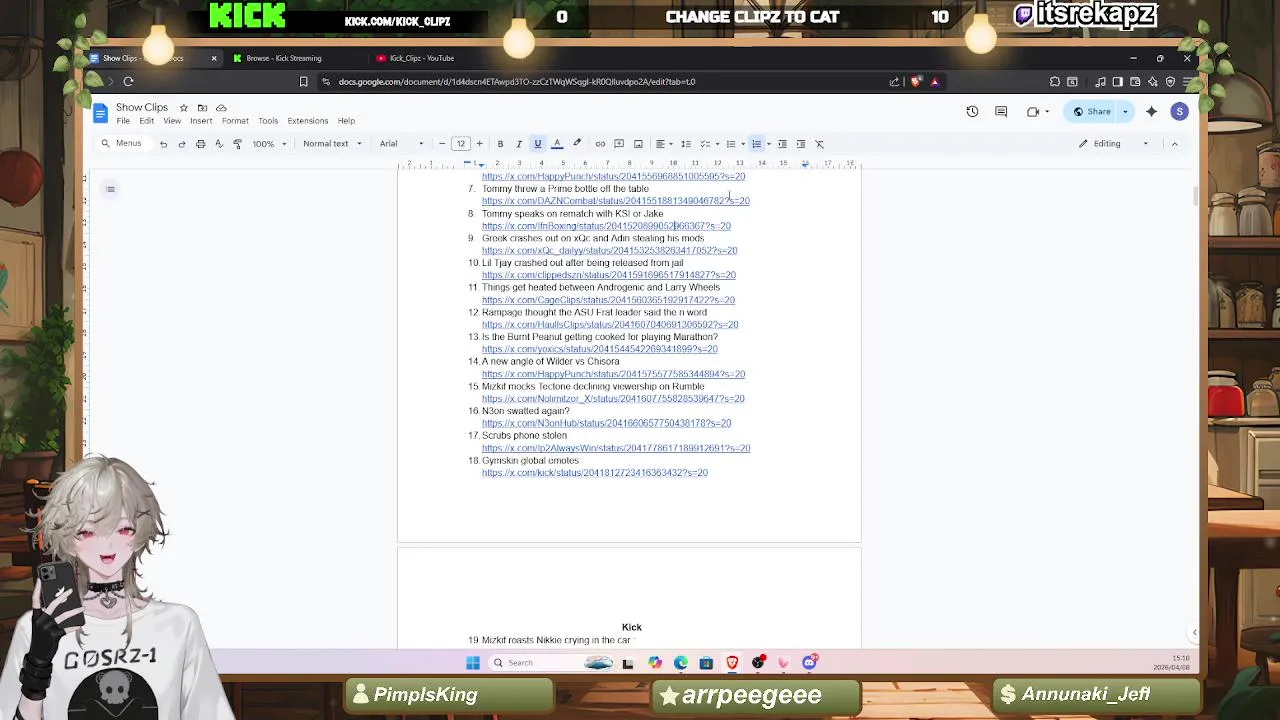The width and height of the screenshot is (1280, 720).
Task: Decrease font size with minus button
Action: coord(442,144)
